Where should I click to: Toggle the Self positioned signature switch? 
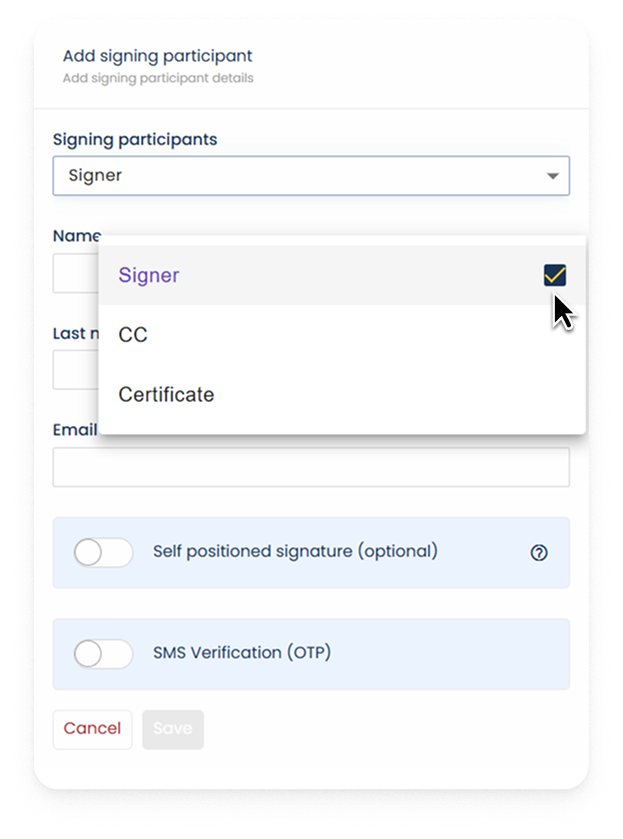tap(103, 552)
